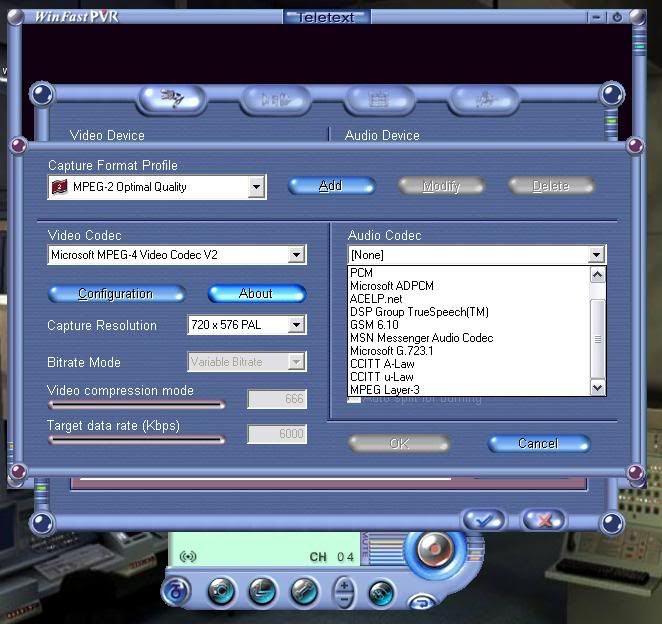Screen dimensions: 662x624
Task: Click the About button
Action: pos(256,293)
